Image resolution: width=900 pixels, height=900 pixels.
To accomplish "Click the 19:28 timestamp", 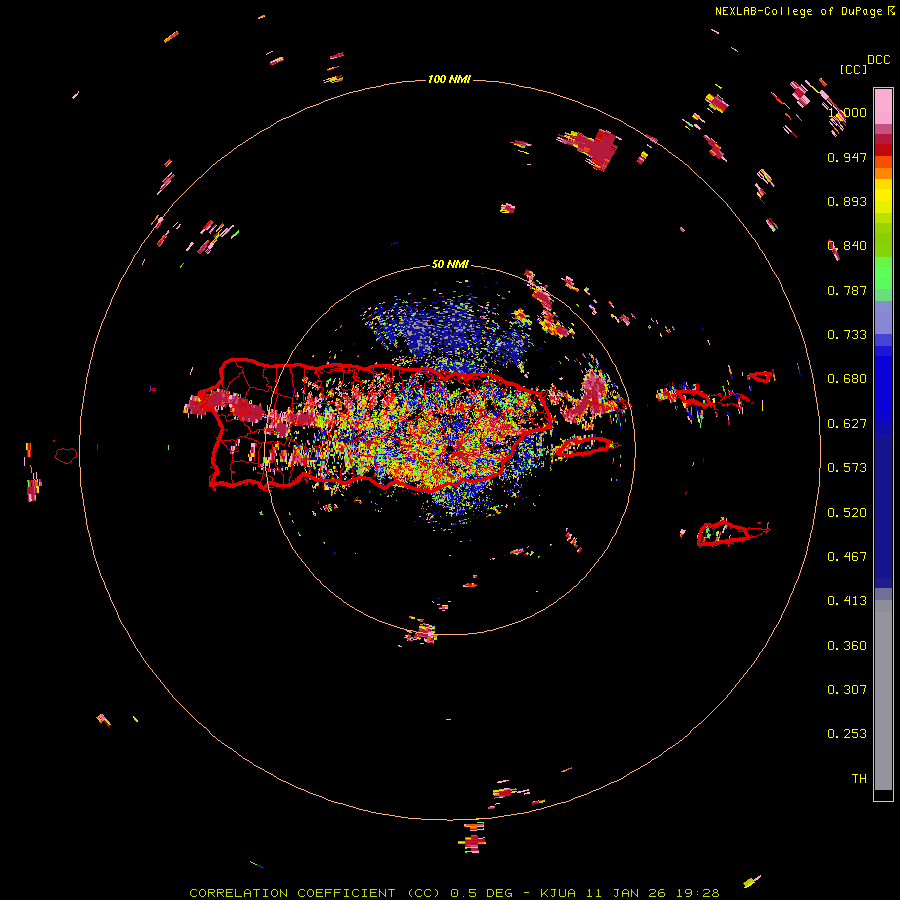I will pos(699,893).
